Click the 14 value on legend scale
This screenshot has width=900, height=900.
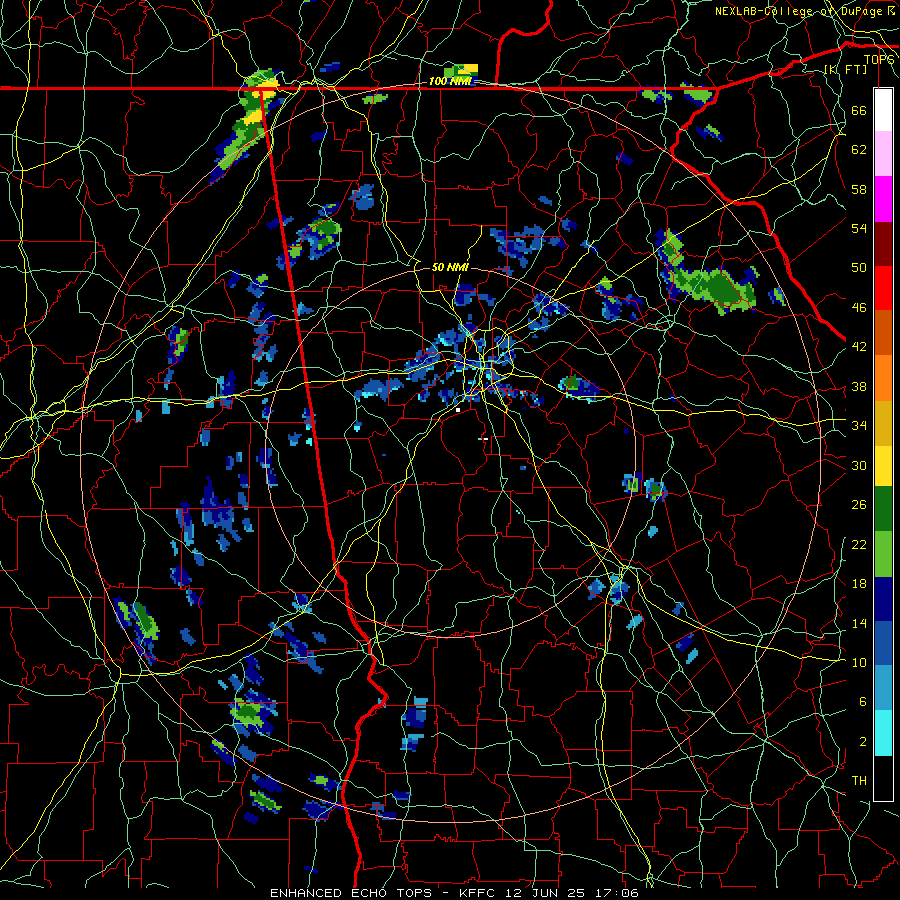coord(859,623)
